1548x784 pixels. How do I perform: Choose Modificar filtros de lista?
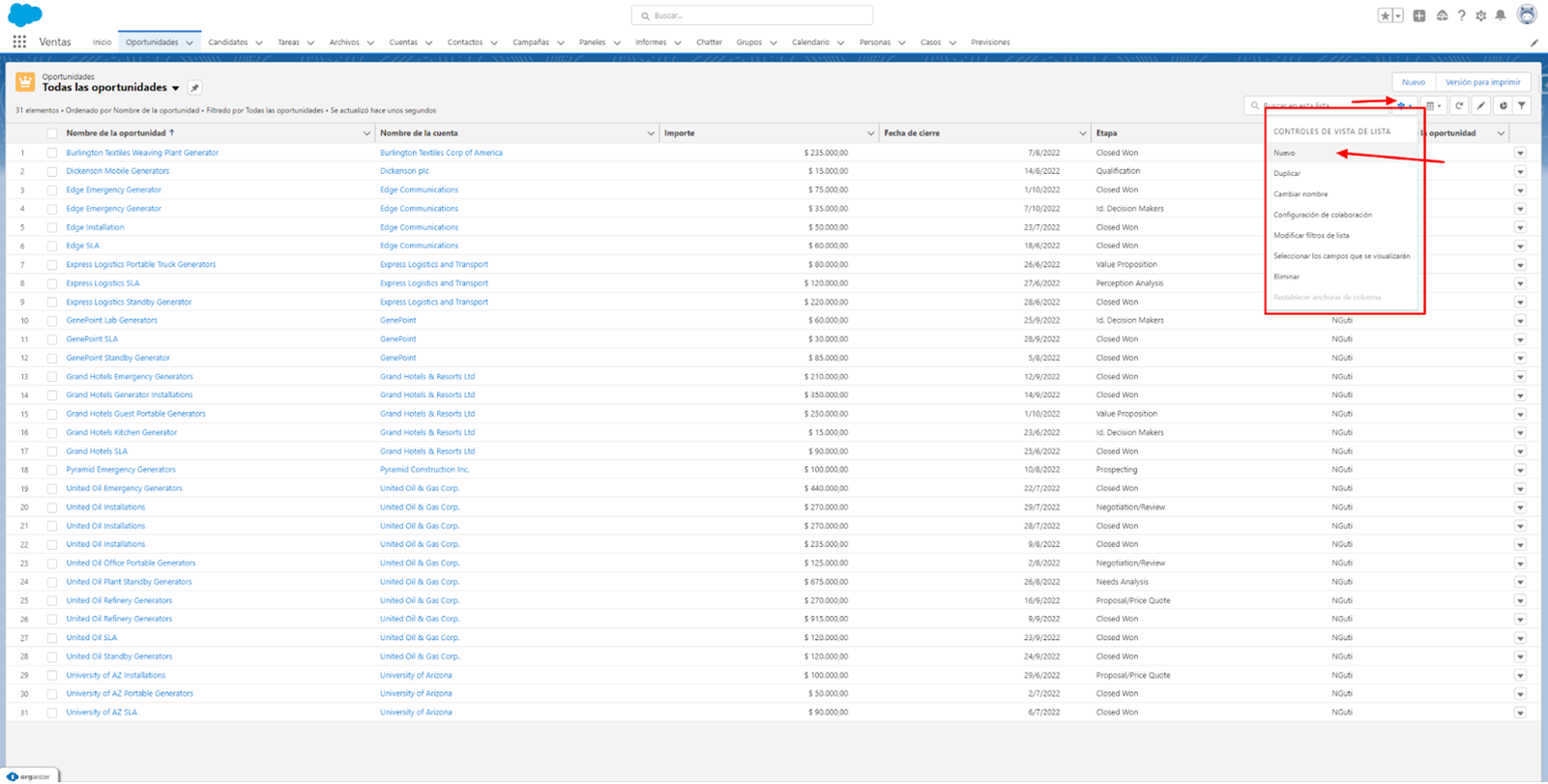point(1341,235)
